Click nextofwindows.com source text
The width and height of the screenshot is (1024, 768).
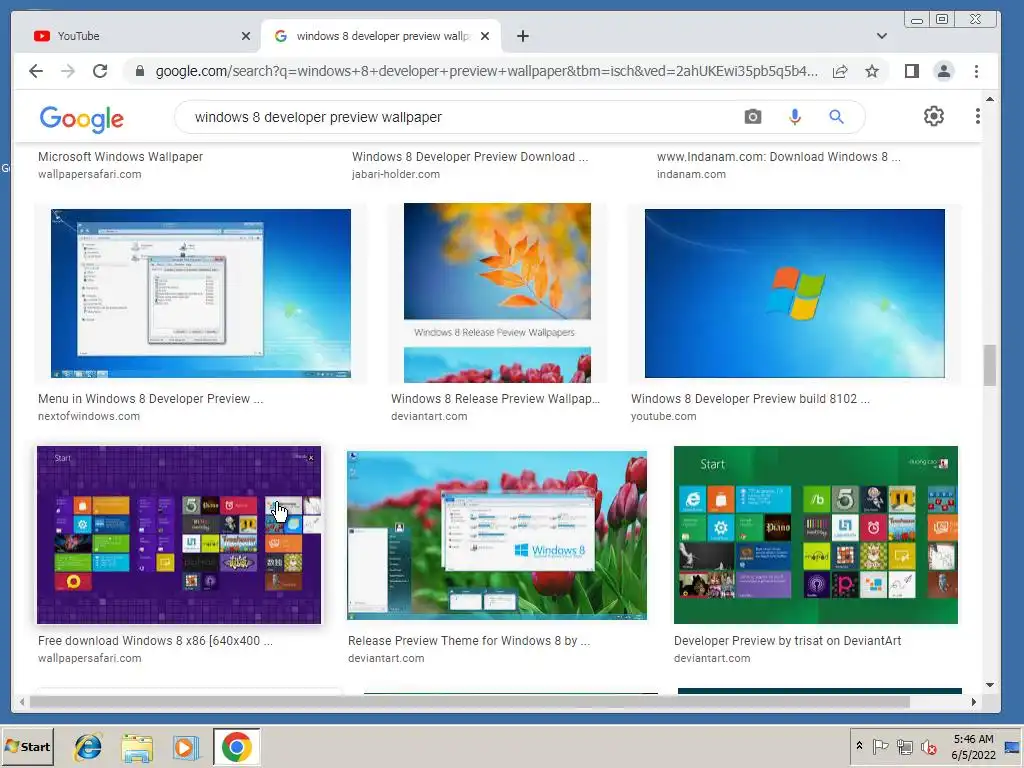(x=89, y=417)
